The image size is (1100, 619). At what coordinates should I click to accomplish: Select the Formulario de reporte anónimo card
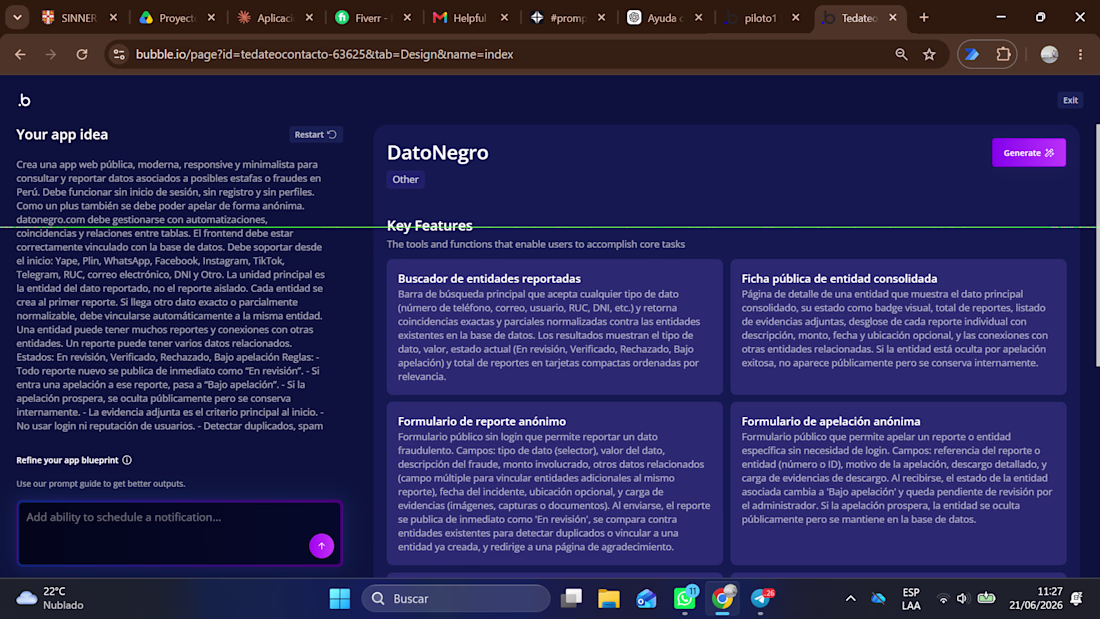tap(554, 484)
